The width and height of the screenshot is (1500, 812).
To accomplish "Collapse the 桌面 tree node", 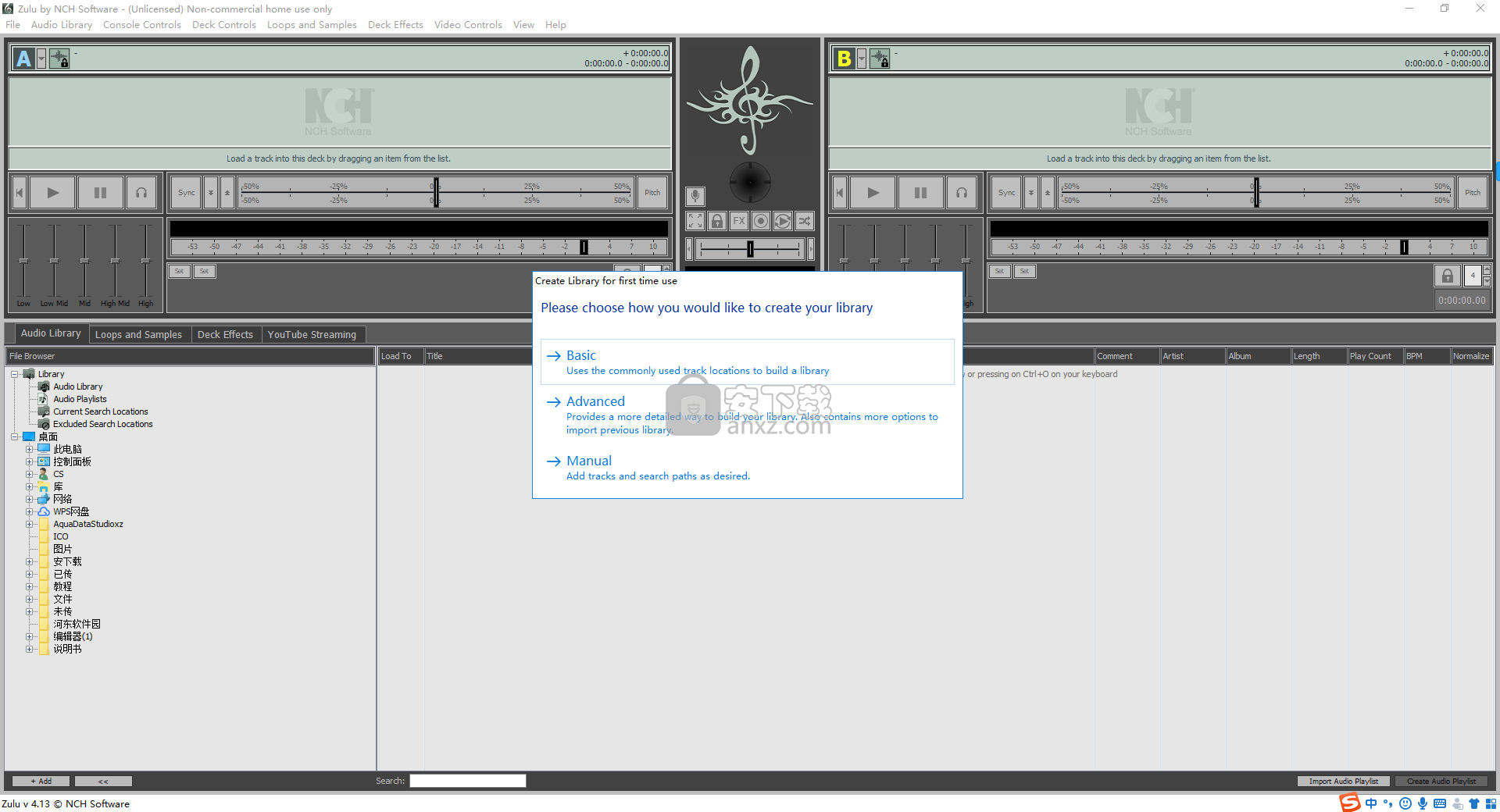I will 14,436.
